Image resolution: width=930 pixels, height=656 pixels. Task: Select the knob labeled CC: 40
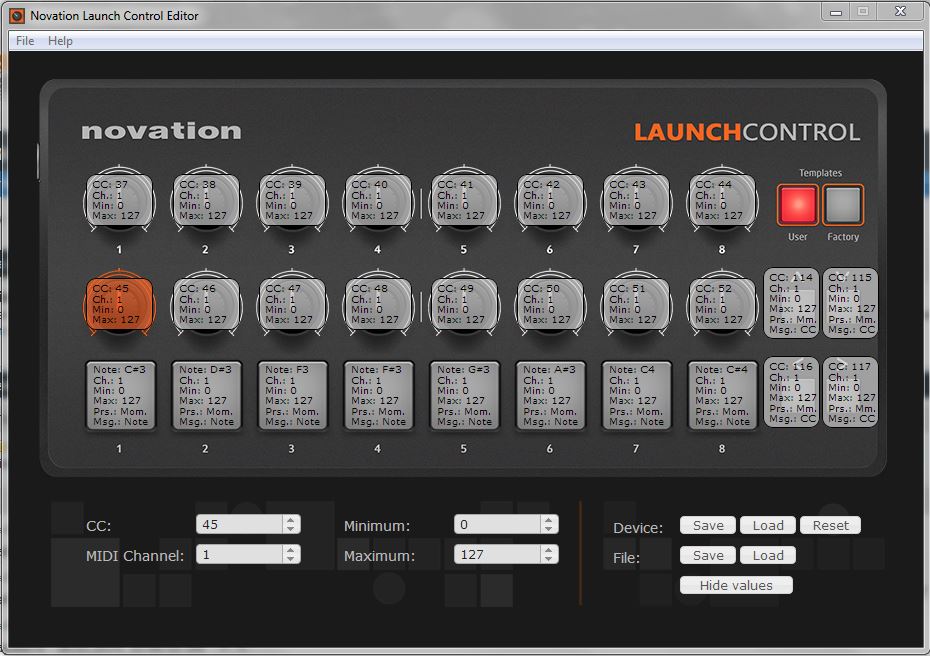(x=377, y=200)
